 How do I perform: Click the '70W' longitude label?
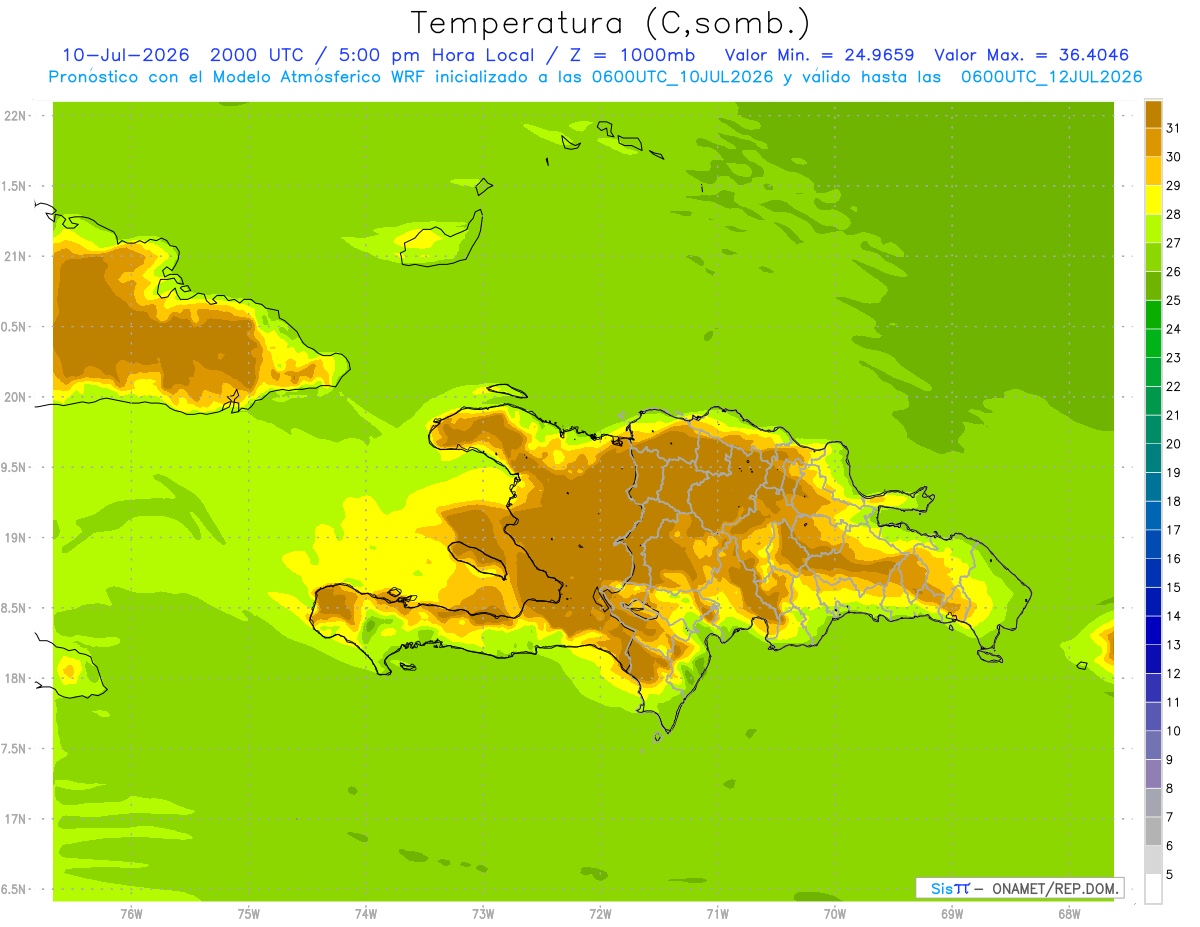835,914
